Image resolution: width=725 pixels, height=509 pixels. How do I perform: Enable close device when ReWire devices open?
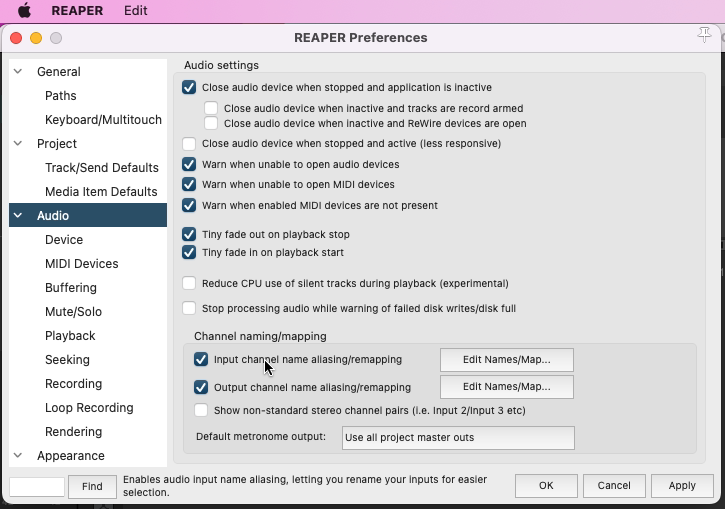coord(211,123)
